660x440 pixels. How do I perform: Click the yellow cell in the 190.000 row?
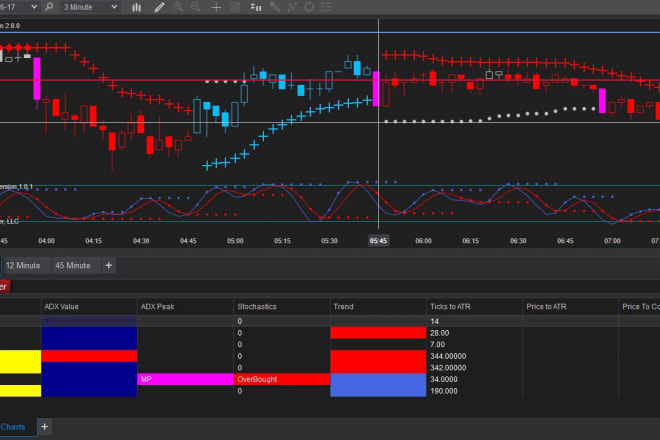20,391
